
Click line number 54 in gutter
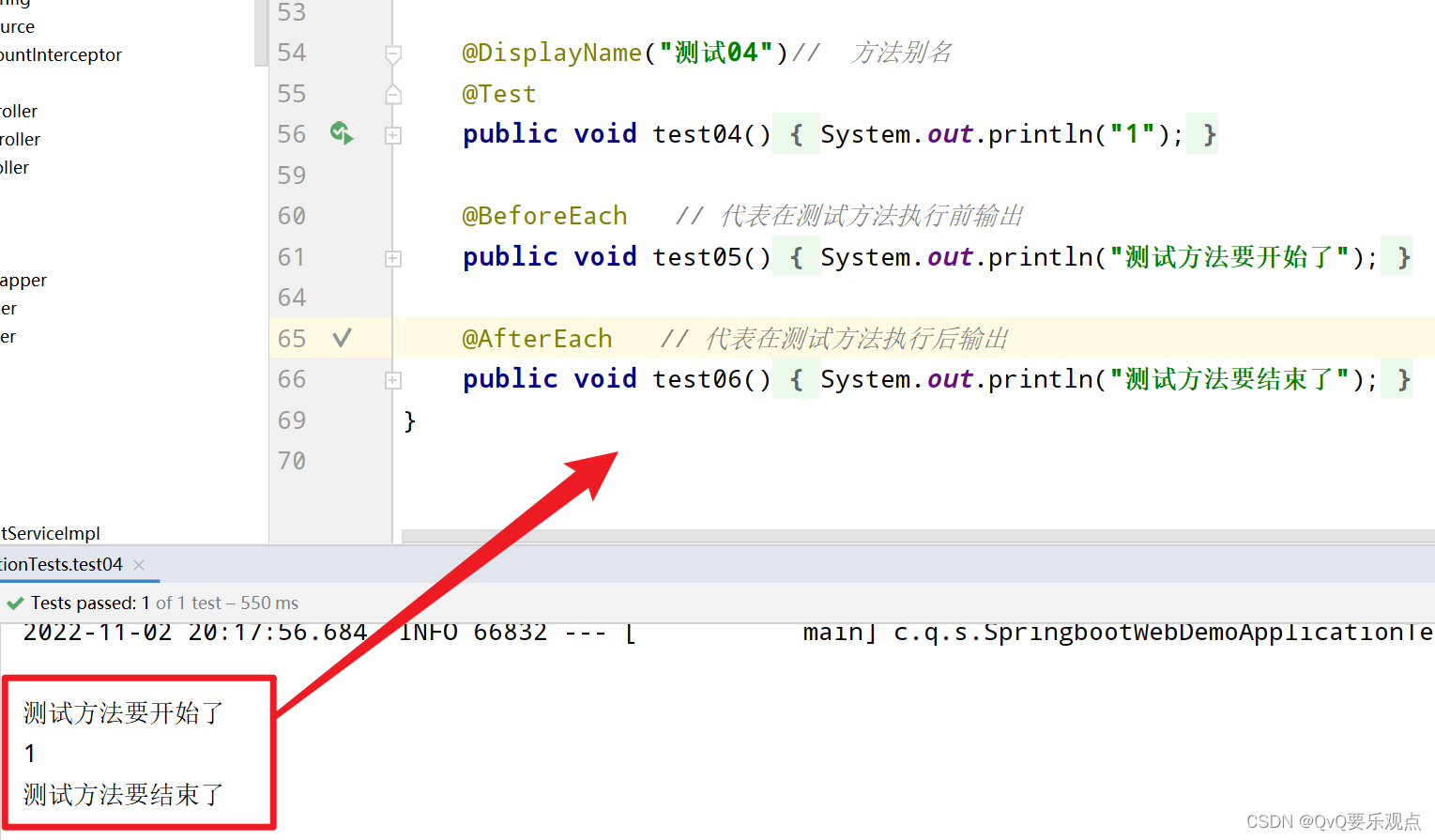click(x=292, y=53)
